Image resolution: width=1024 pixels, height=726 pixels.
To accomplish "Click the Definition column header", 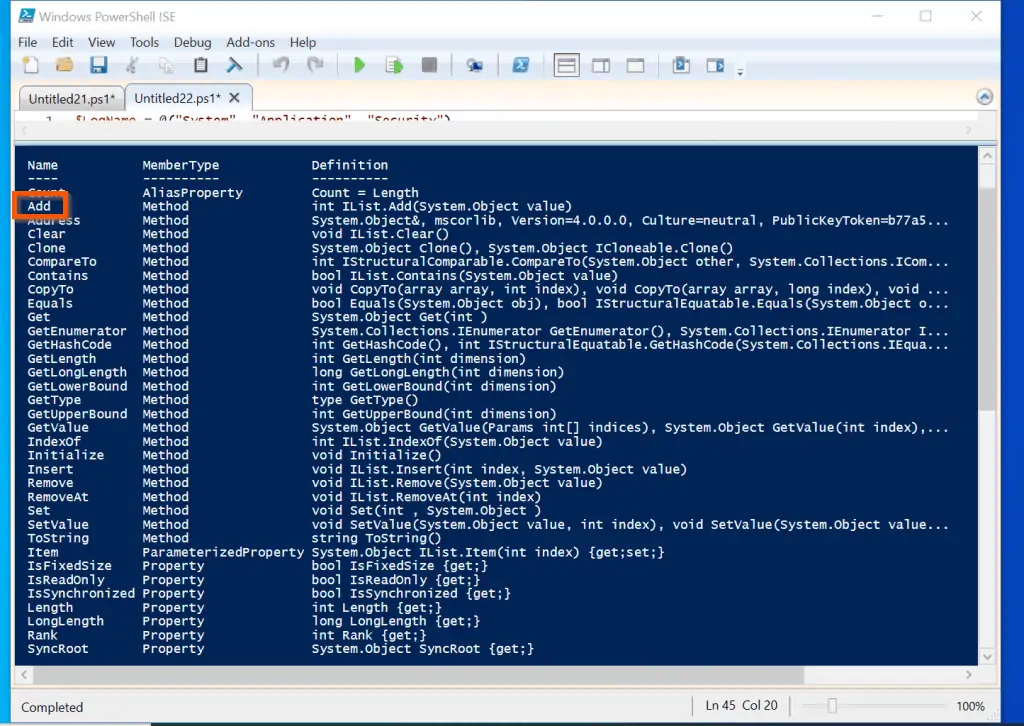I will pyautogui.click(x=349, y=165).
